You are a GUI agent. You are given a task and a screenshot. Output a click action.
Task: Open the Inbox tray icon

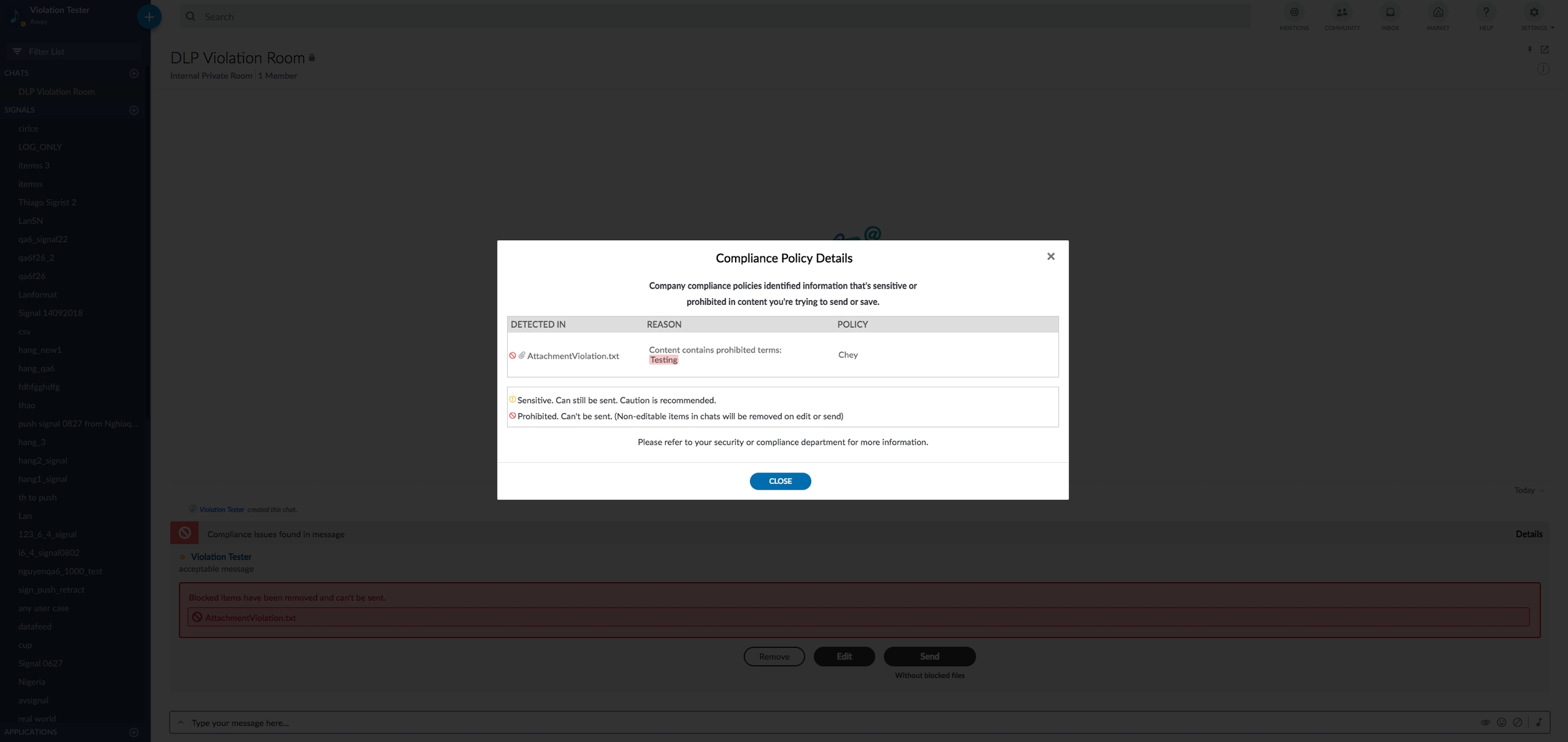[x=1390, y=12]
